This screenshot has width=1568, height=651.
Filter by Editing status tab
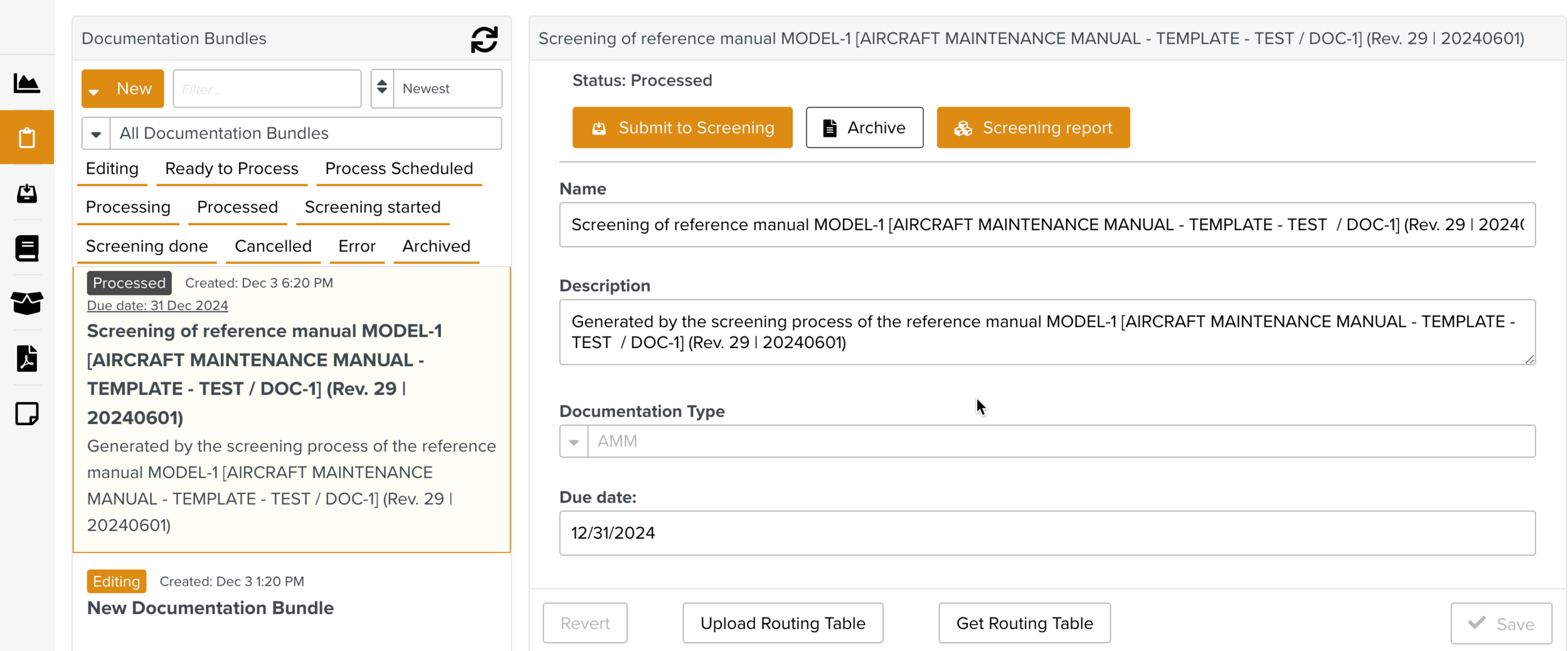click(112, 169)
